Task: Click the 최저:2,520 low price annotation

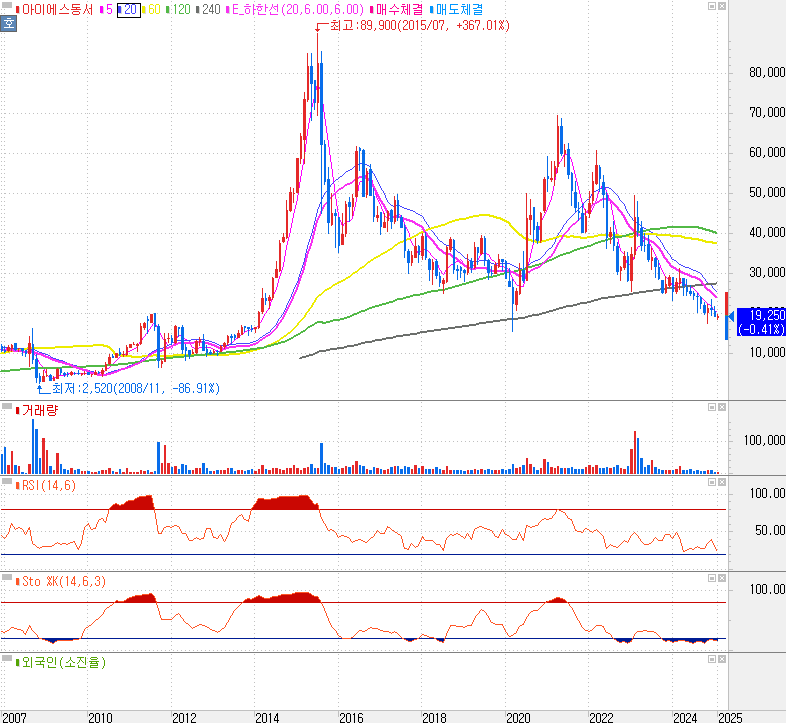Action: click(136, 388)
